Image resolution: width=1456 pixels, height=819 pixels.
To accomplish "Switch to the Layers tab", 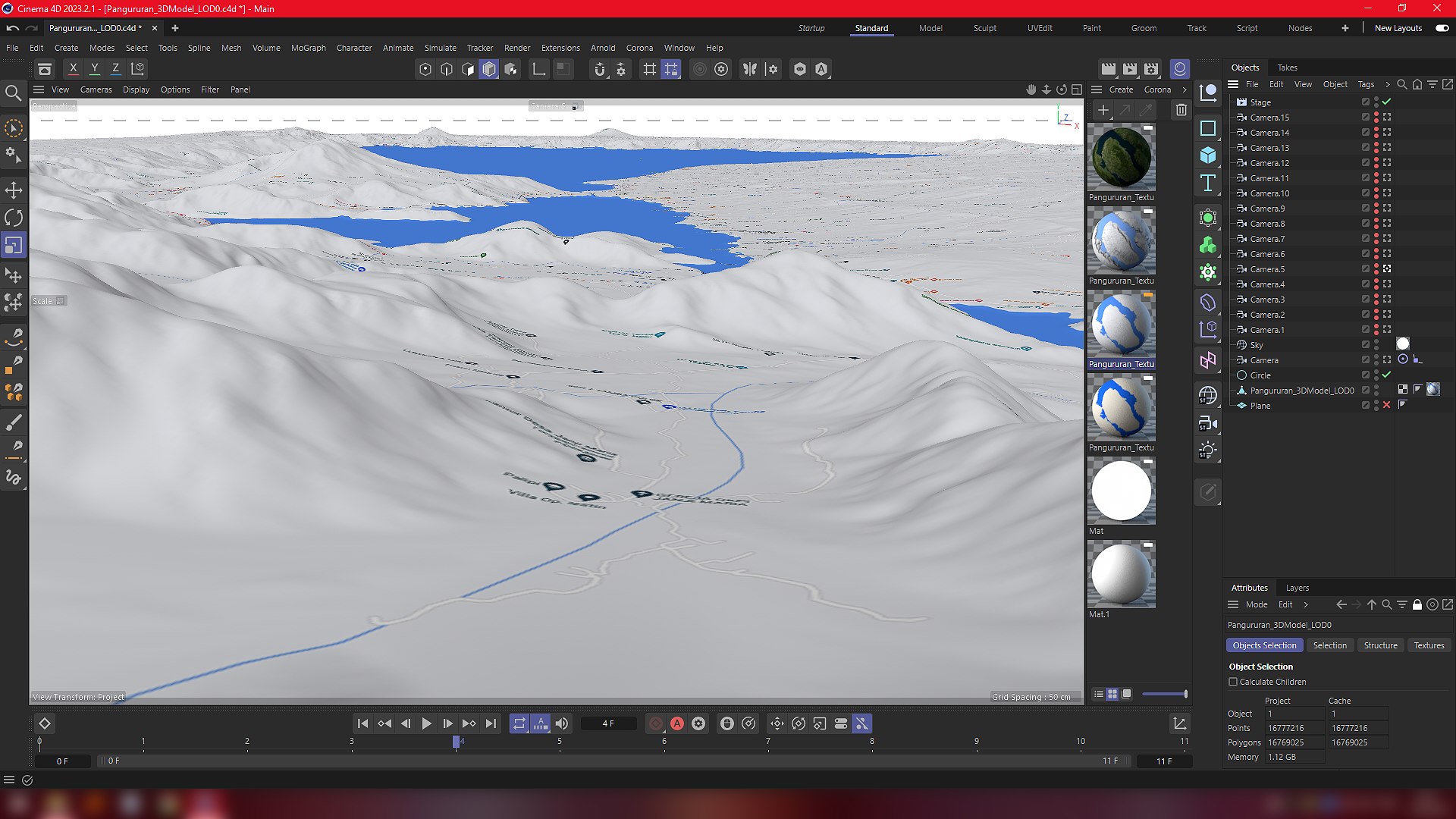I will [x=1298, y=588].
